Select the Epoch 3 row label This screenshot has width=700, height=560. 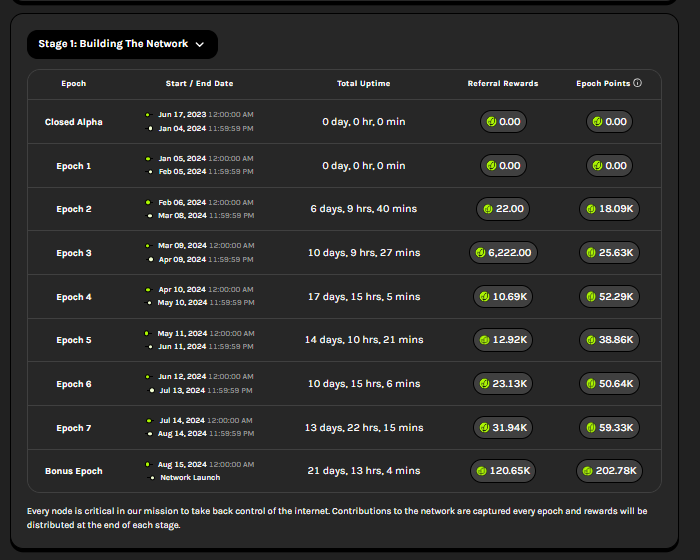74,253
